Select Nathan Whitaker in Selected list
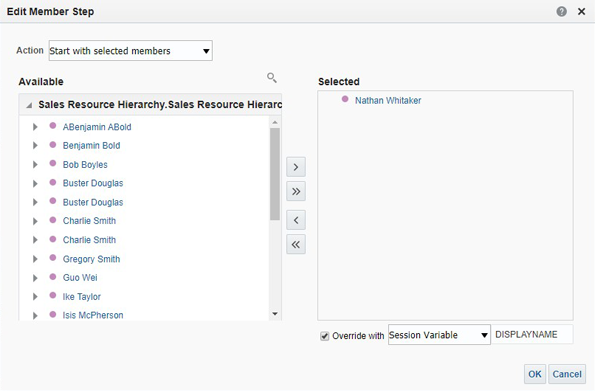Screen dimensions: 595x391 point(388,101)
